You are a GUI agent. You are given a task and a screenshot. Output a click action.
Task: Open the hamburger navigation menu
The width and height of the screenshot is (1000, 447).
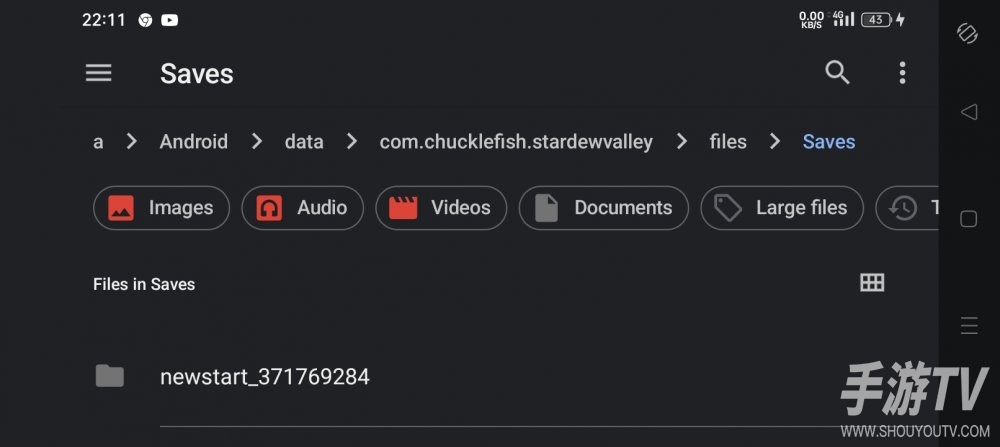[x=99, y=73]
